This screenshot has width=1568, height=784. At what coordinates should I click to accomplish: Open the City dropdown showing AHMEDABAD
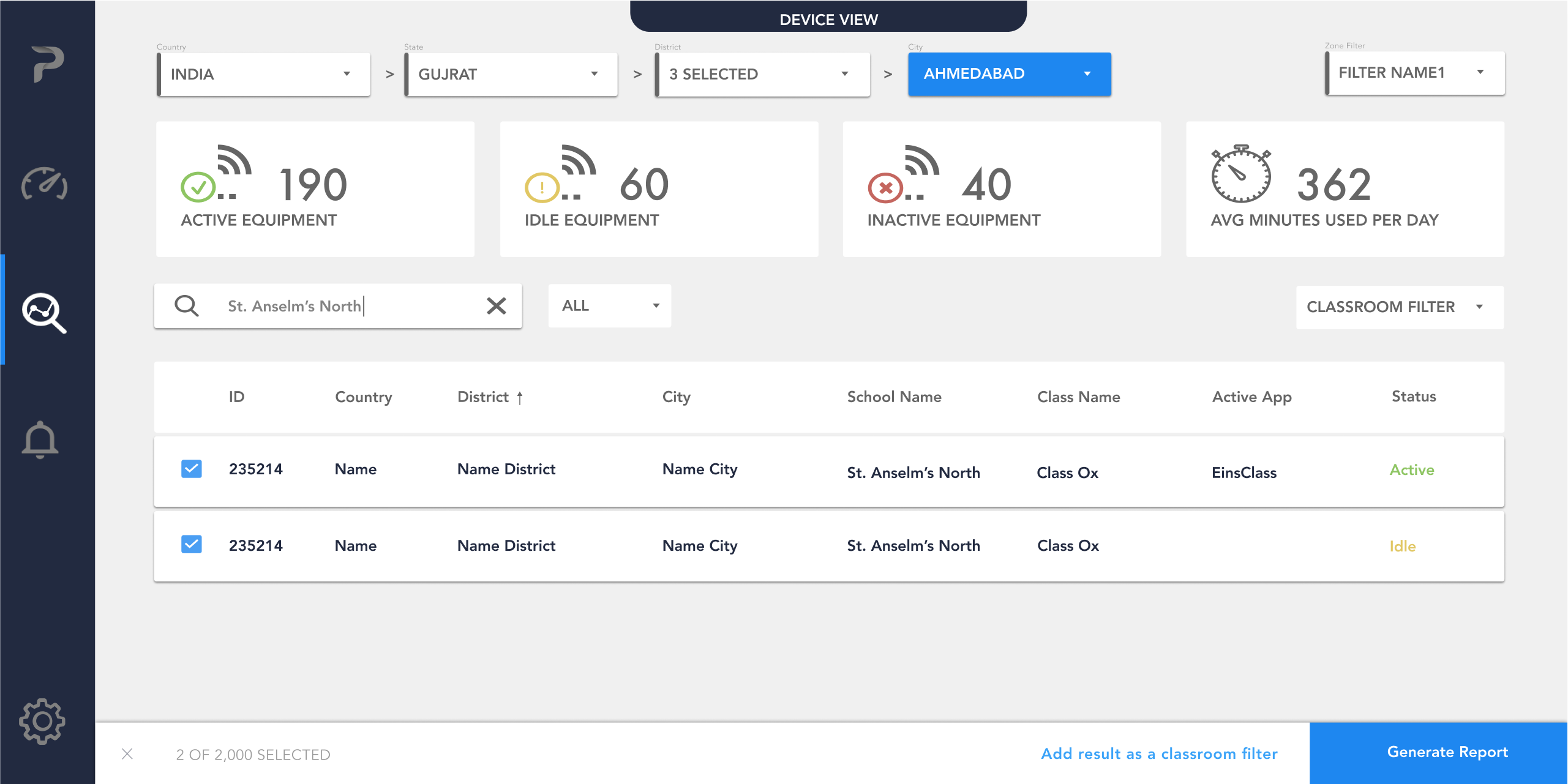click(x=1009, y=74)
